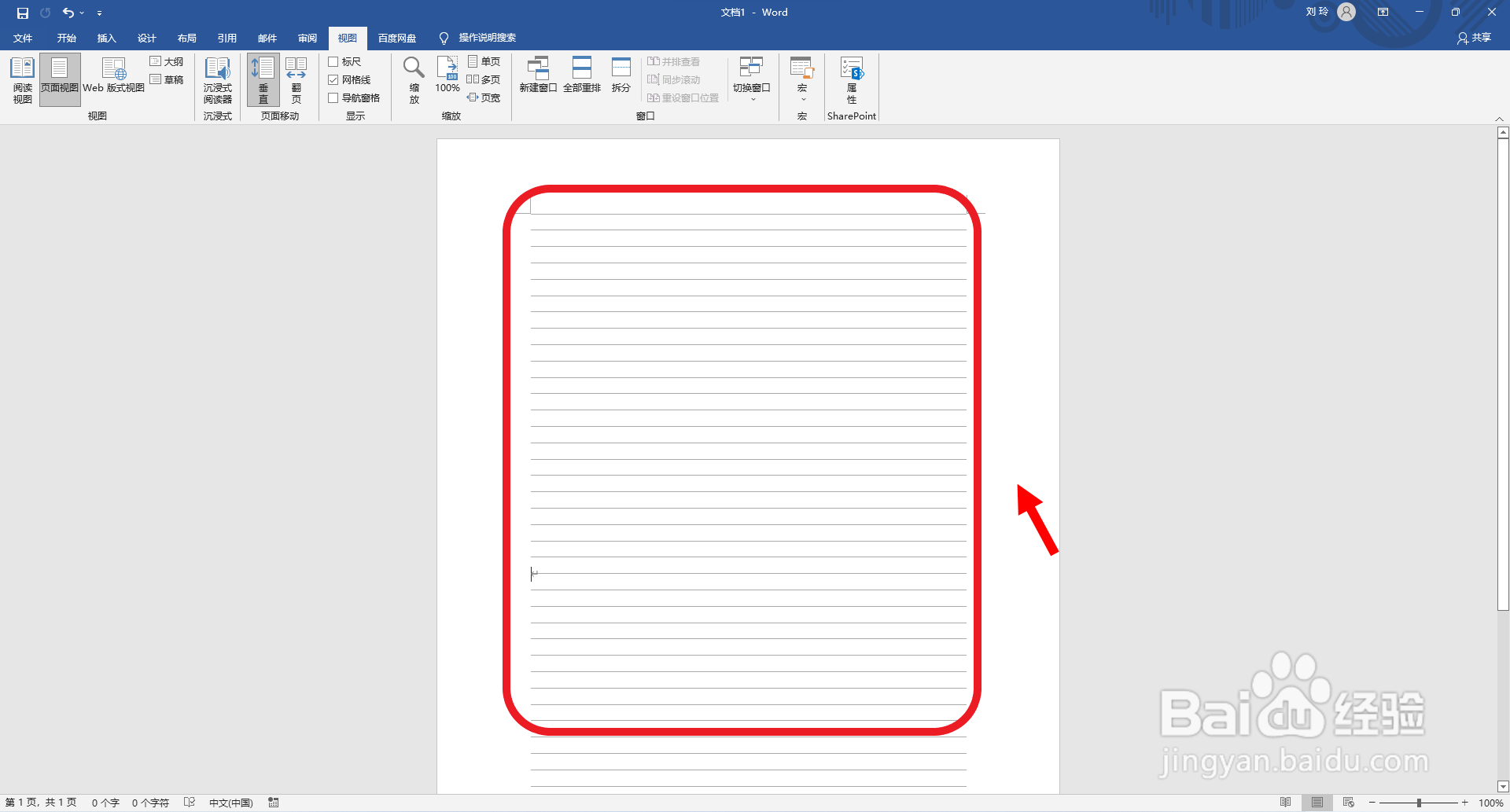Choose 多页 multiple pages zoom
1510x812 pixels.
(484, 79)
